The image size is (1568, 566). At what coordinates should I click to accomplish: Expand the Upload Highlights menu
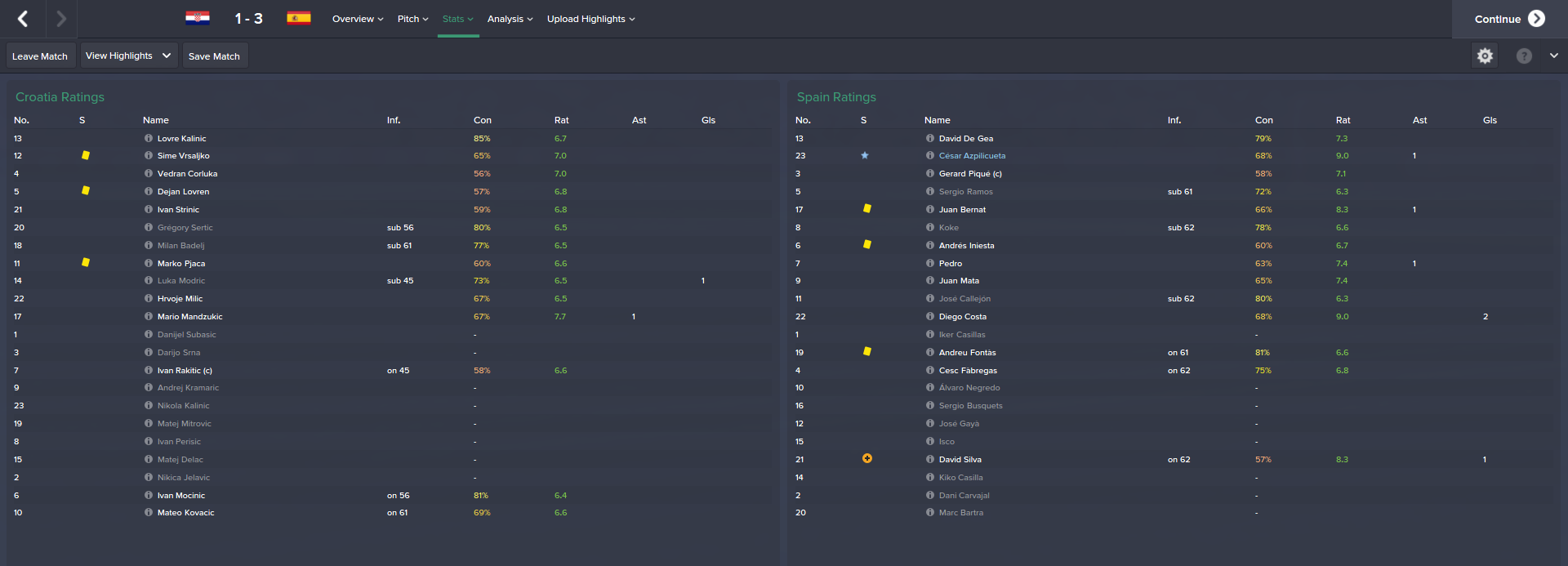(590, 19)
